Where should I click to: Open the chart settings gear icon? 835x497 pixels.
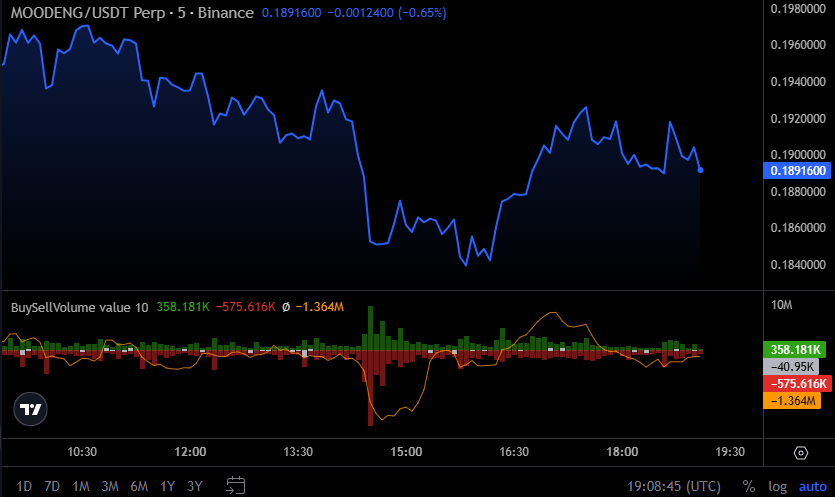(x=801, y=453)
